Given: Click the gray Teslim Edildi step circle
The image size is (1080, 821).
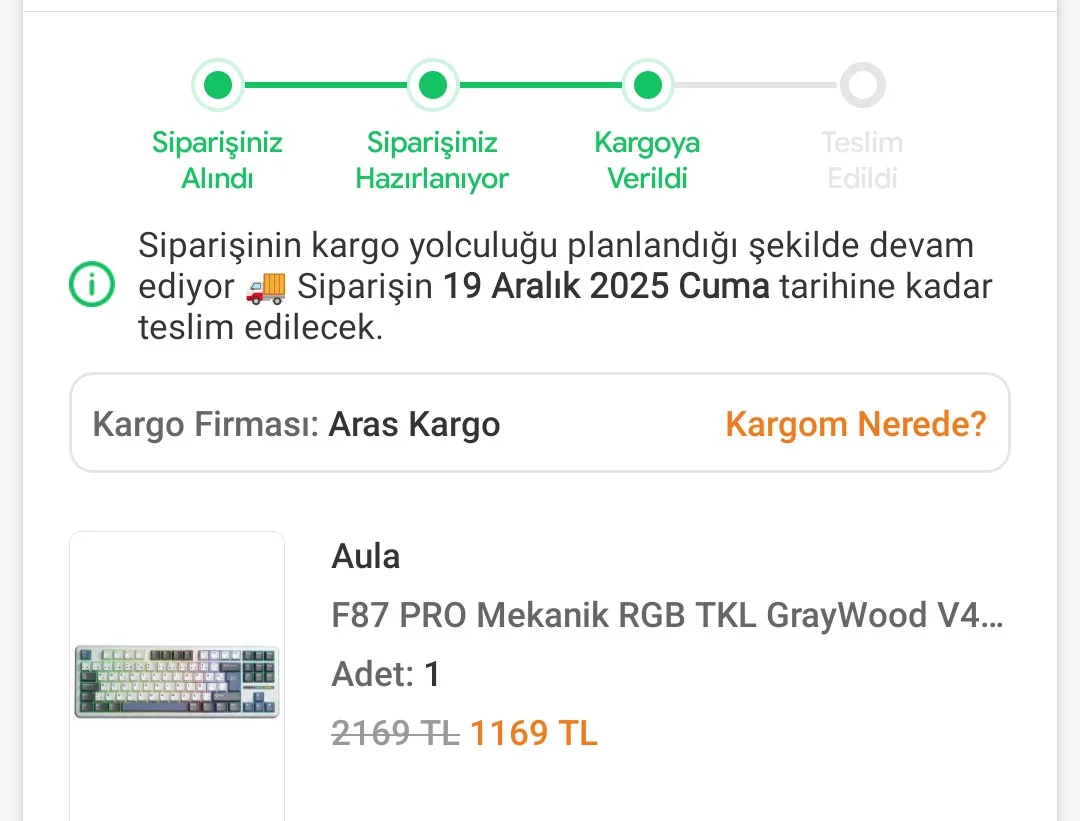Looking at the screenshot, I should [862, 85].
